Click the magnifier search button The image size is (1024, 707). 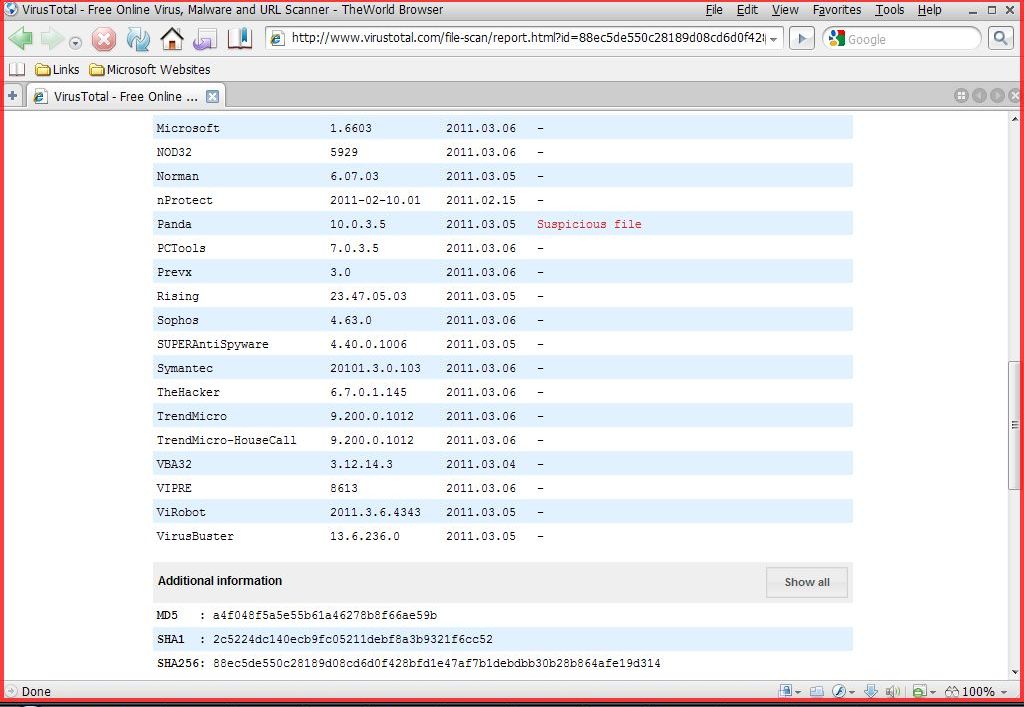click(1000, 39)
